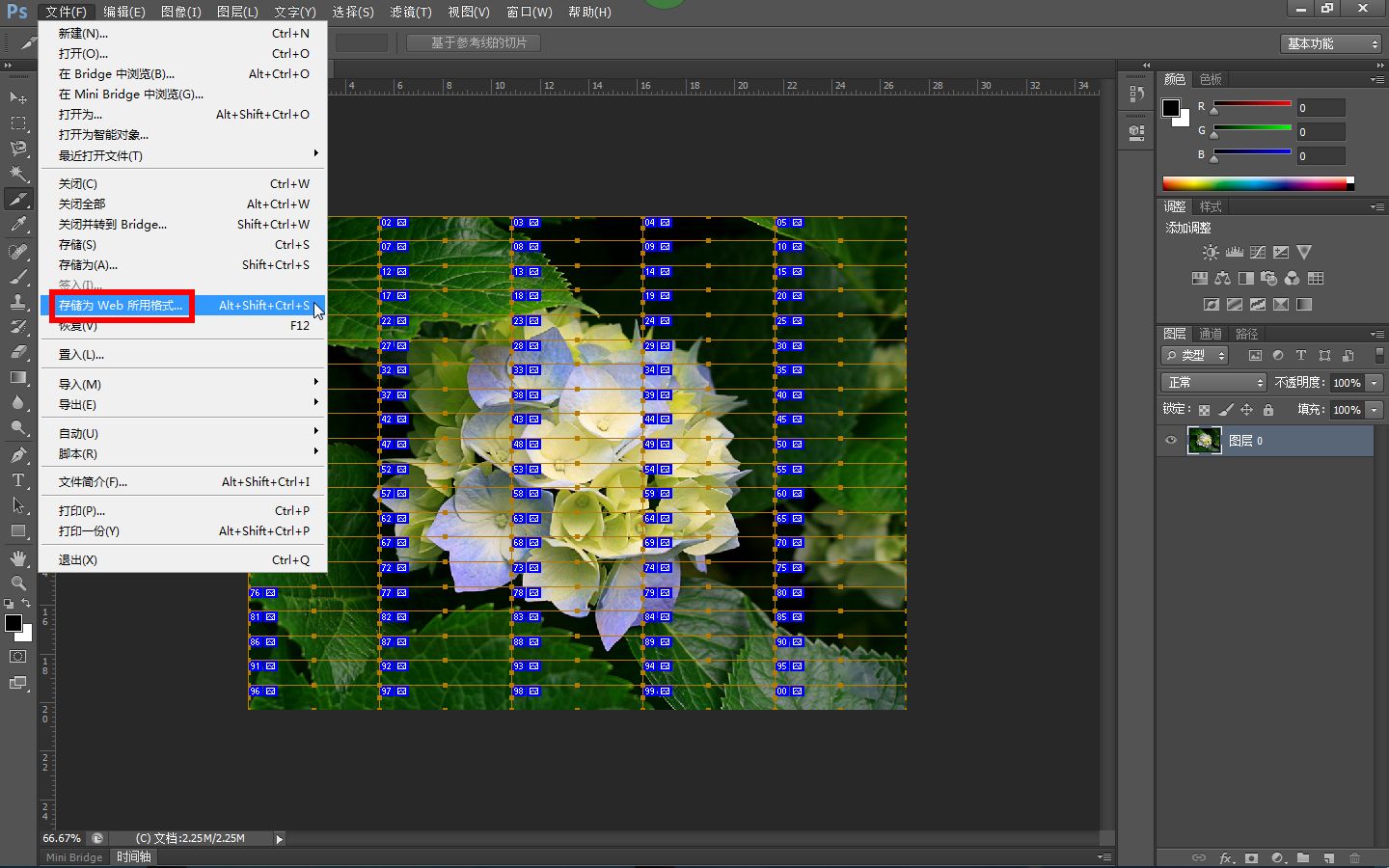Click the R red slider
The width and height of the screenshot is (1389, 868).
click(x=1252, y=104)
